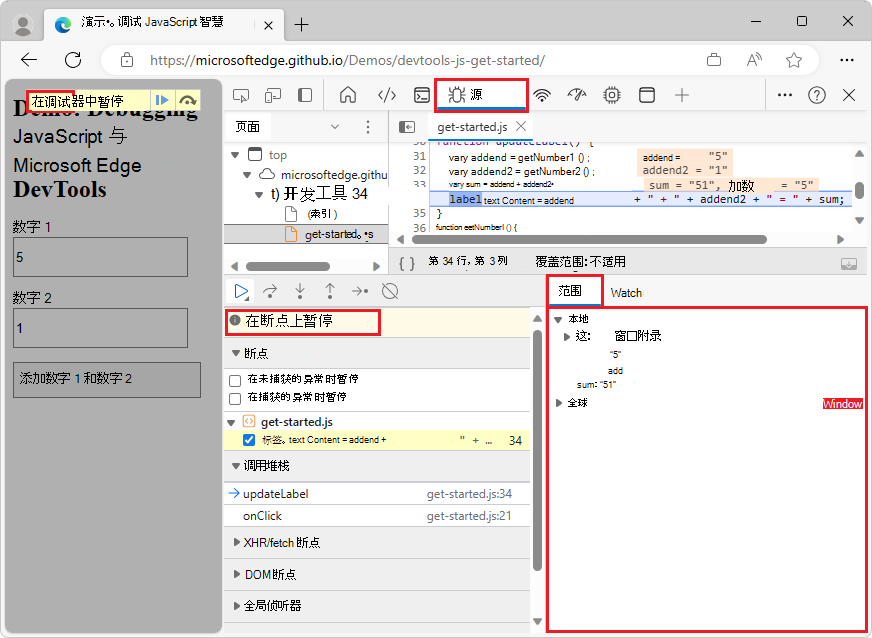Open the Application tool icon
872x638 pixels.
(647, 95)
